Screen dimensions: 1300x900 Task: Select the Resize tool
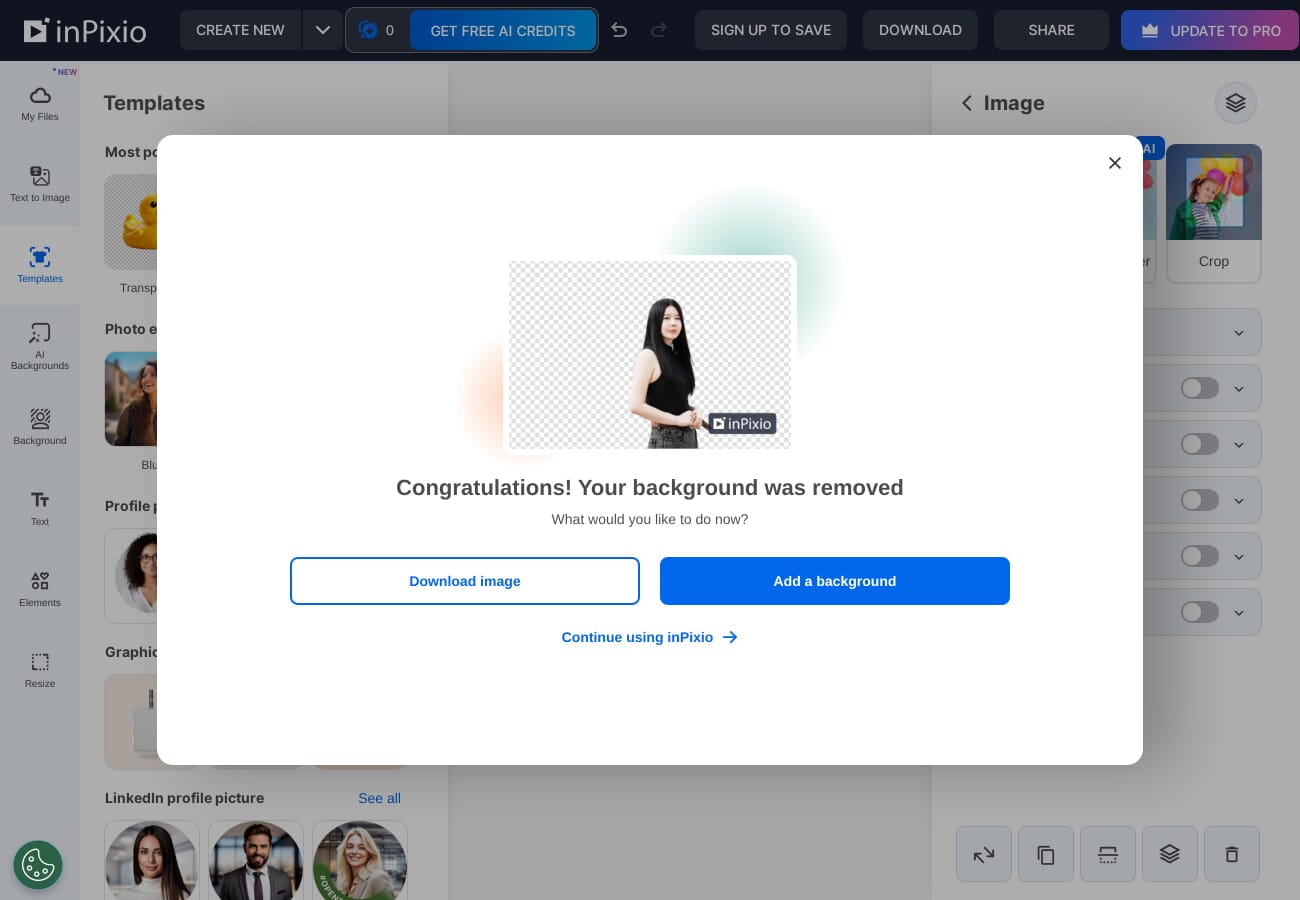(40, 669)
